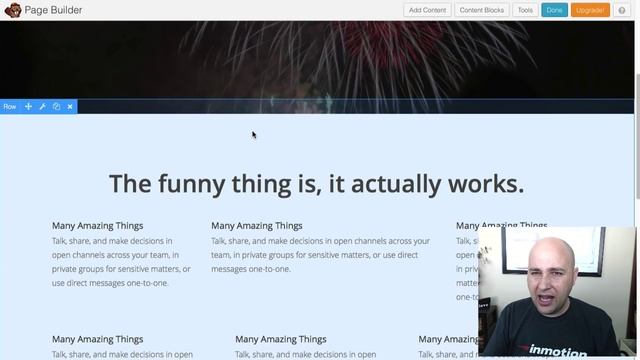The height and width of the screenshot is (360, 640).
Task: Open the Content Blocks panel
Action: pos(482,10)
